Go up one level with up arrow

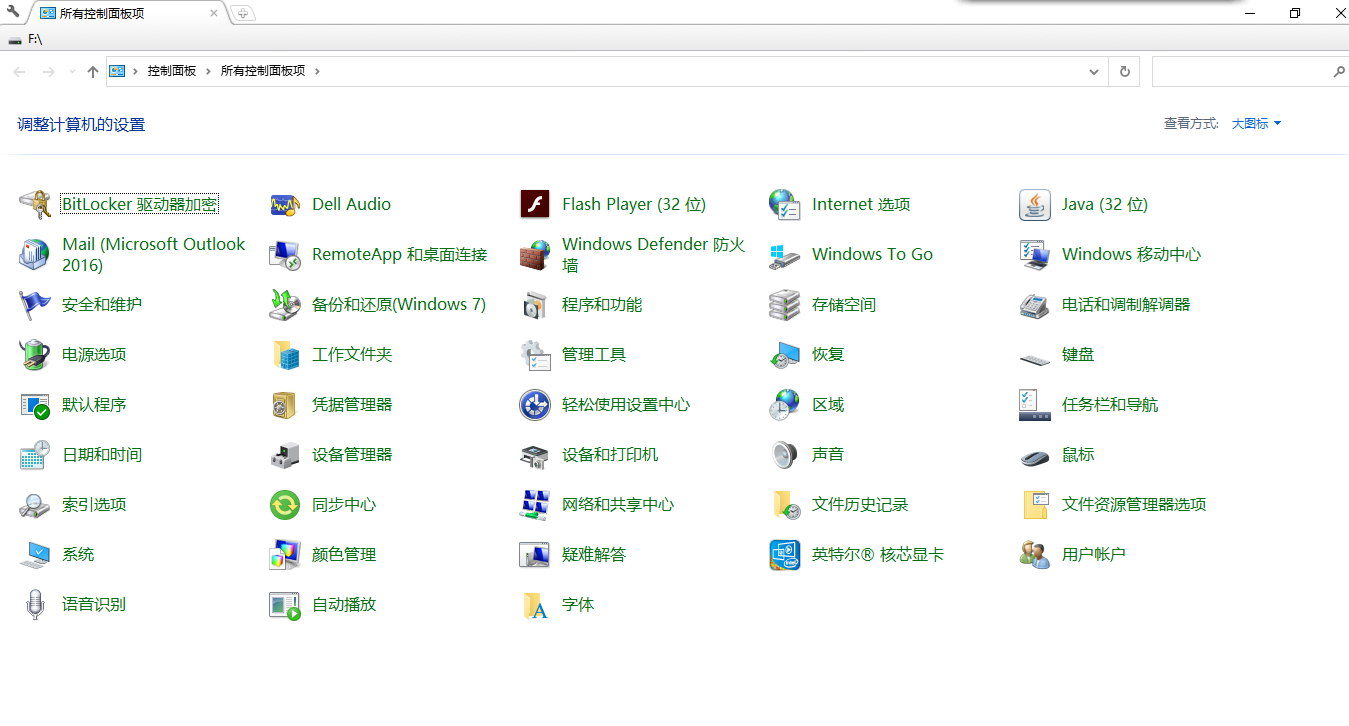point(93,72)
